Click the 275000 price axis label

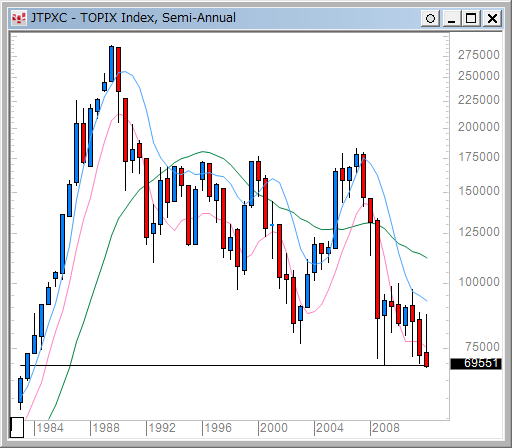tap(479, 55)
